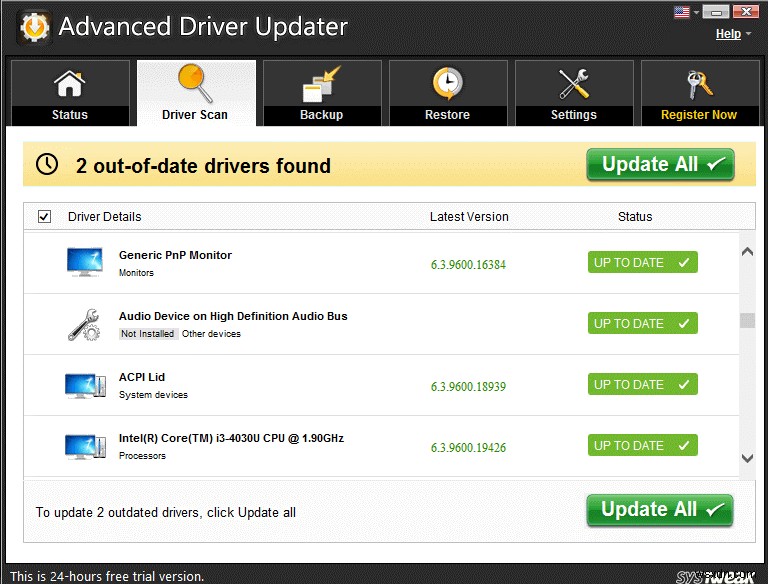Click UP TO DATE button for ACPI Lid
This screenshot has height=584, width=768.
pos(642,385)
